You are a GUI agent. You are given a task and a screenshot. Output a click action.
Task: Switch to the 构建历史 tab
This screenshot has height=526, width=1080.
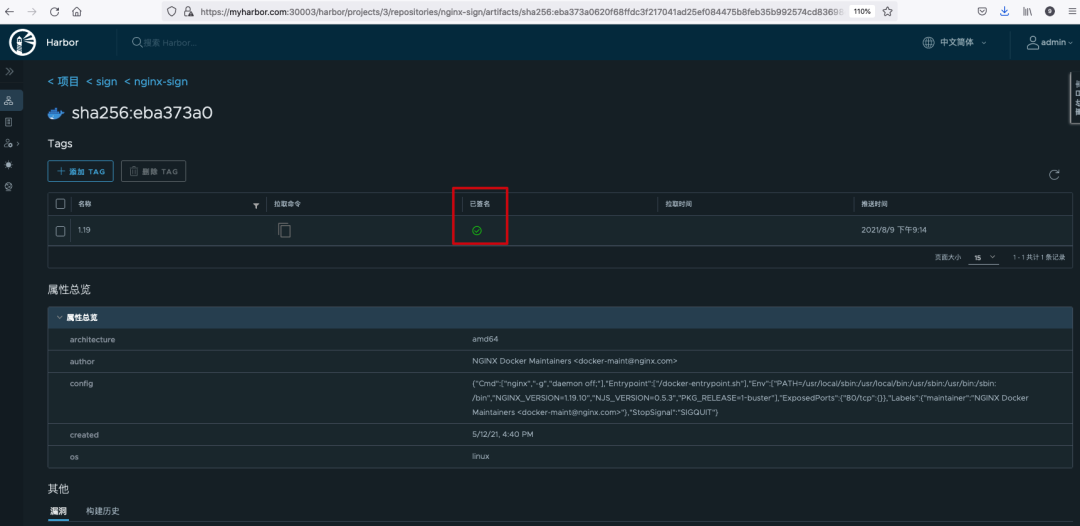tap(103, 512)
